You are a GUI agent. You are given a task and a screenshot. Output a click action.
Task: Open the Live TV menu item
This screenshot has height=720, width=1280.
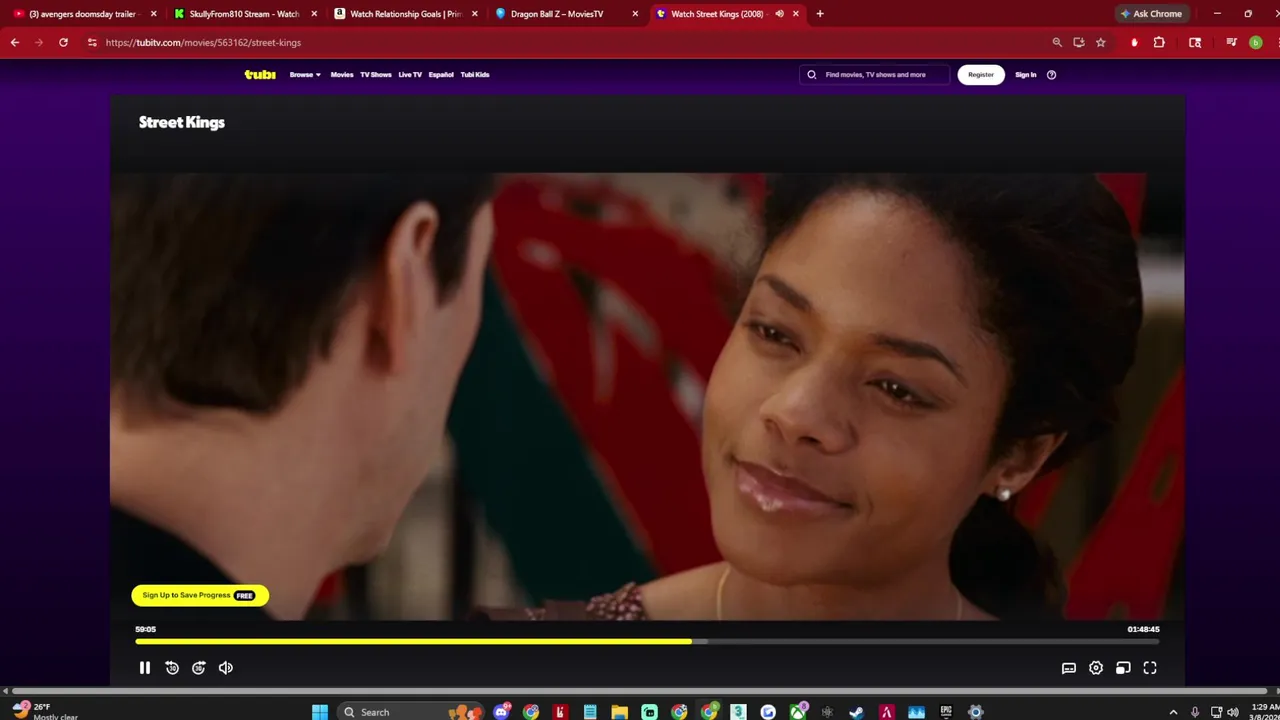click(410, 74)
